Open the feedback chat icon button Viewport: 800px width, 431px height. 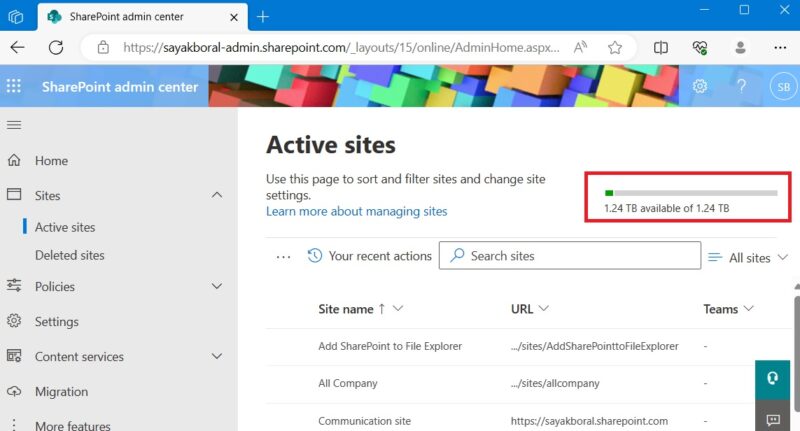[x=772, y=419]
